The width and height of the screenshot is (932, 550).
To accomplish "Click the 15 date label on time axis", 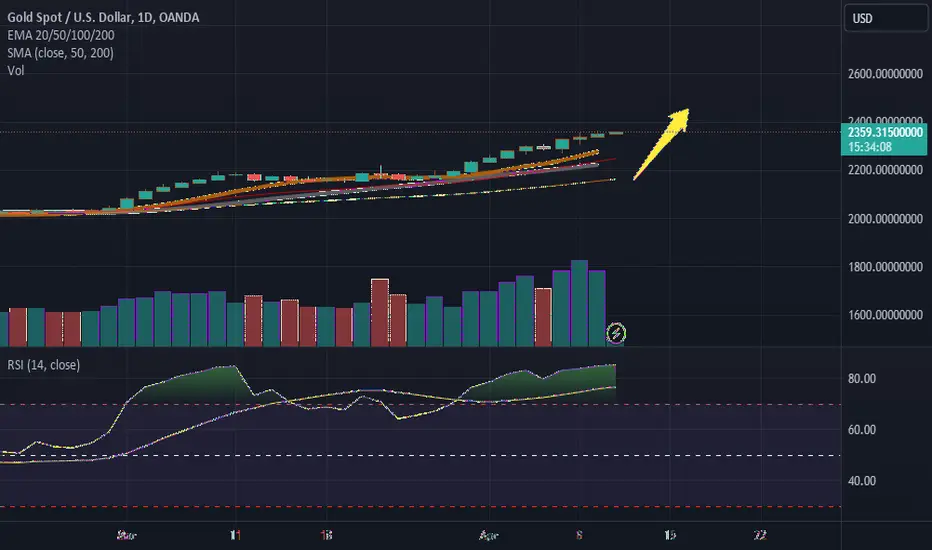I will tap(670, 535).
